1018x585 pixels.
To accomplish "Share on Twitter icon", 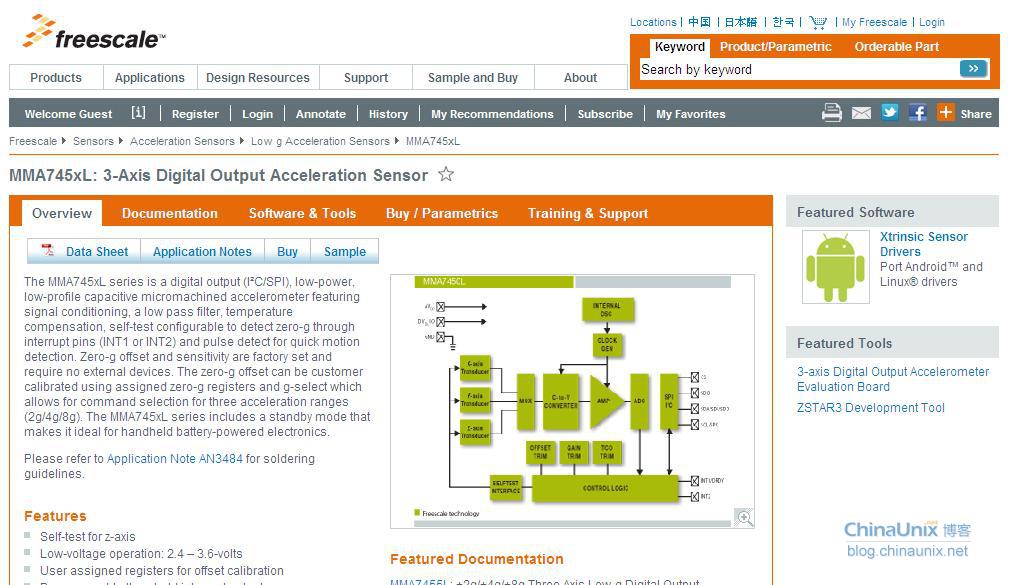I will 889,112.
